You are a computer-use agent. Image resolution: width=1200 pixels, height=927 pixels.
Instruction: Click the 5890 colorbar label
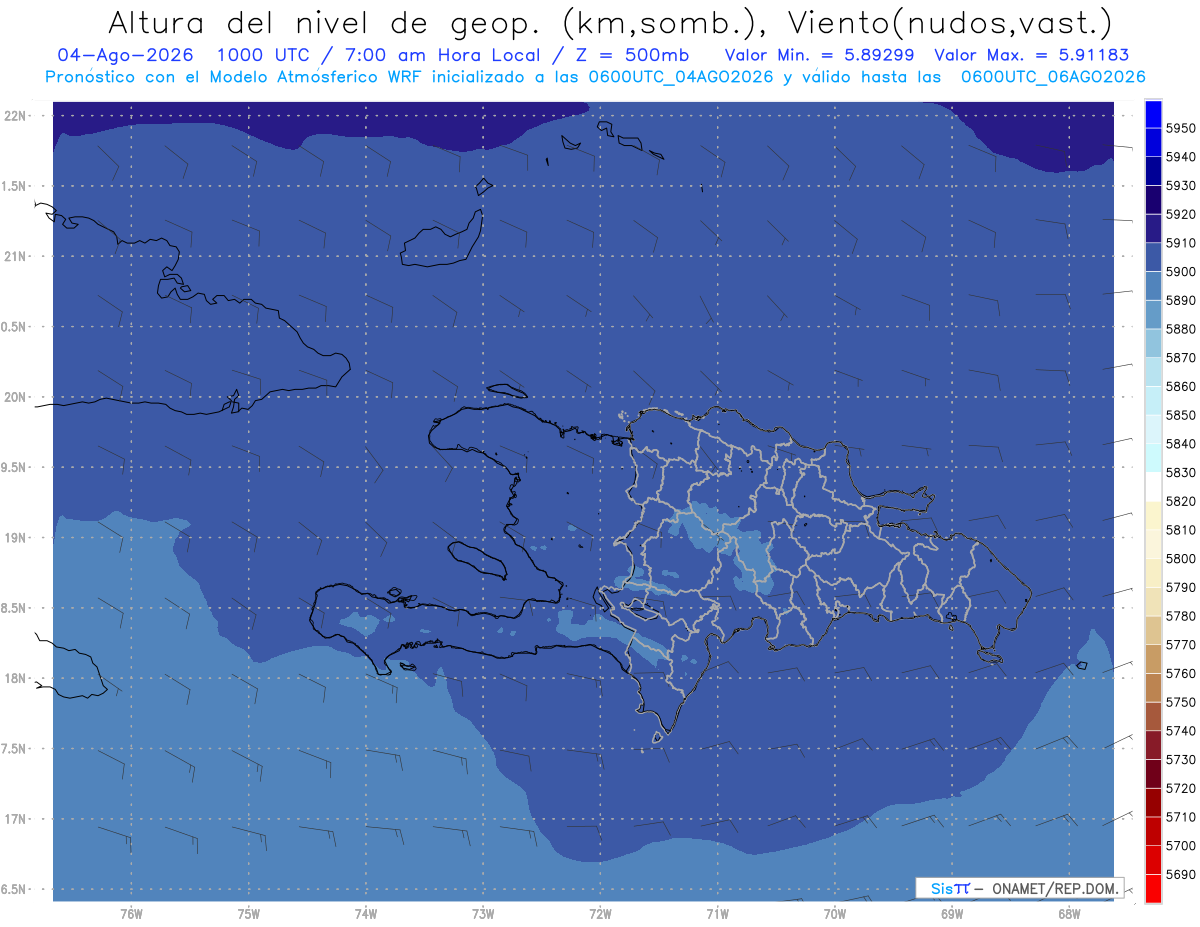(x=1180, y=300)
